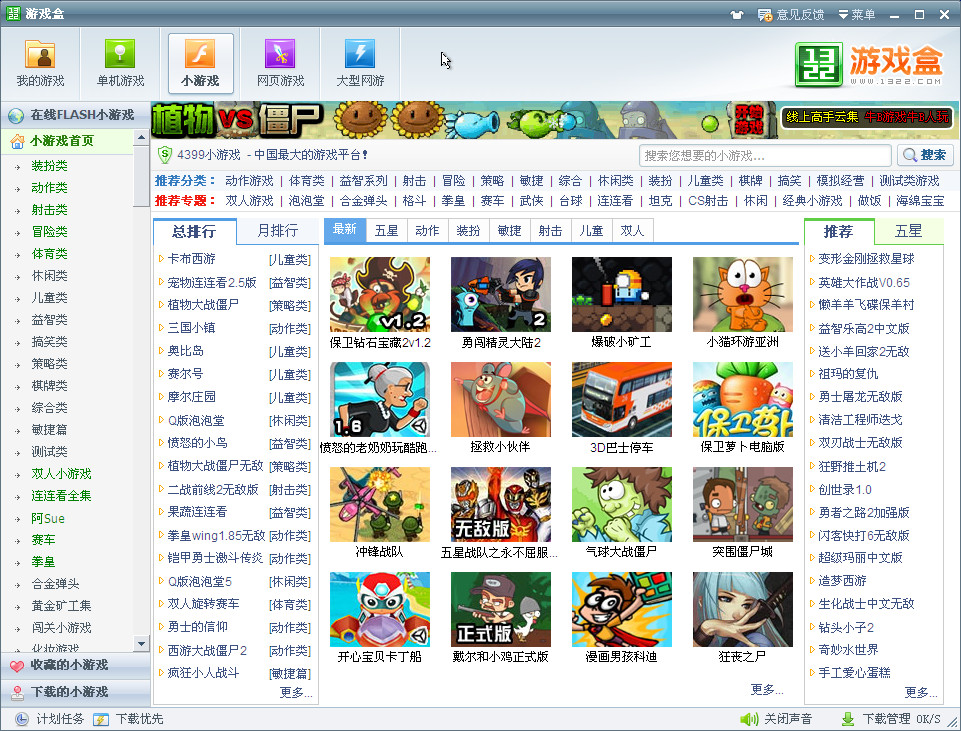Open game 狂丧之尸 thumbnail
This screenshot has width=961, height=731.
pyautogui.click(x=743, y=610)
